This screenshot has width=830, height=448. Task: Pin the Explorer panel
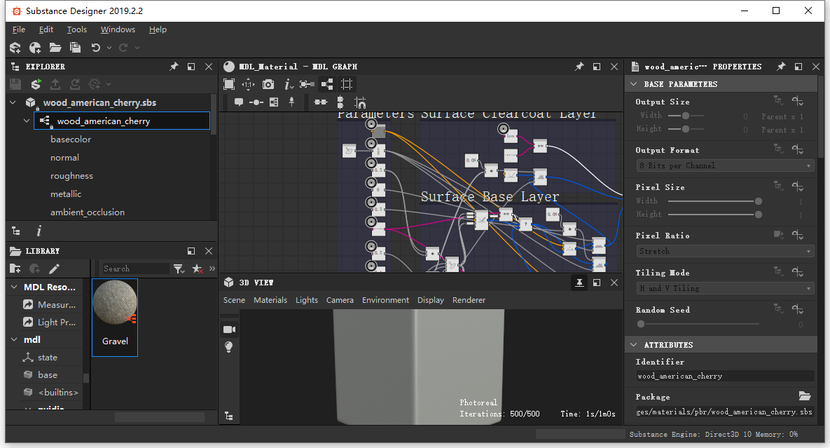174,67
